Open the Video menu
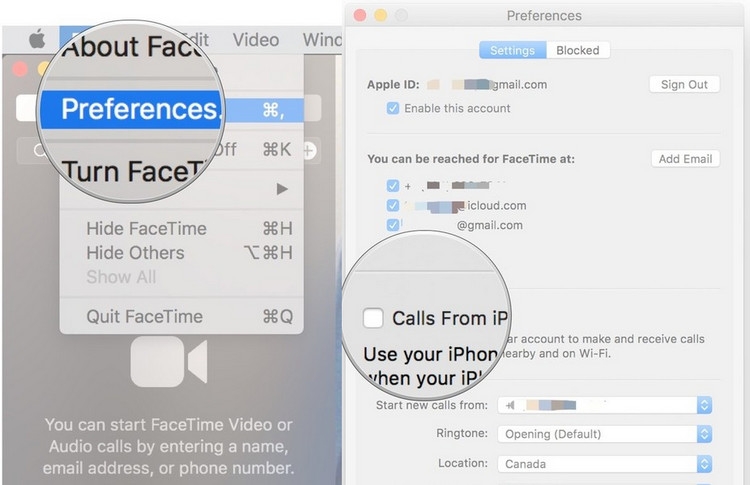 point(256,40)
